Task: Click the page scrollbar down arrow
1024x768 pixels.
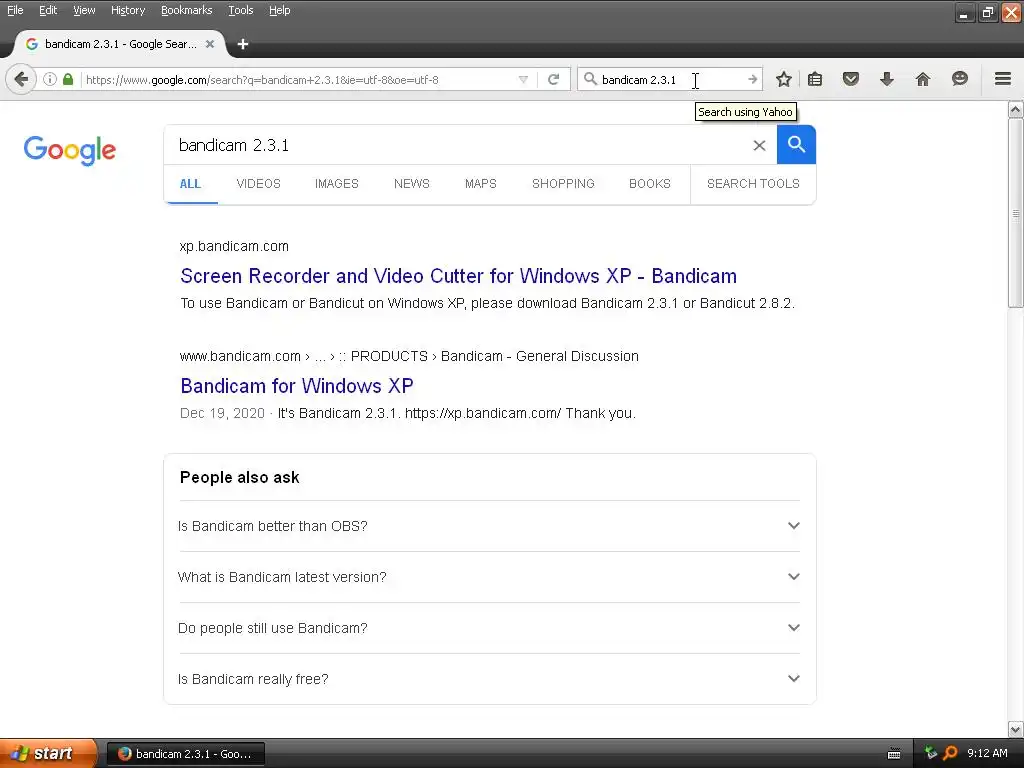Action: (x=1016, y=728)
